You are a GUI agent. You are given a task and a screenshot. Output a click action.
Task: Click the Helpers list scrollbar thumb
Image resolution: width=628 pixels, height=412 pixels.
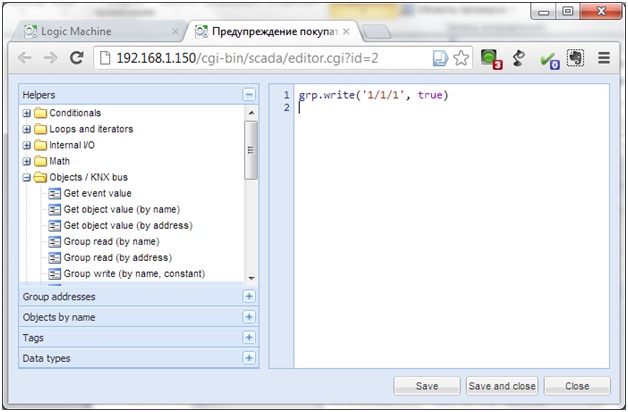point(251,150)
